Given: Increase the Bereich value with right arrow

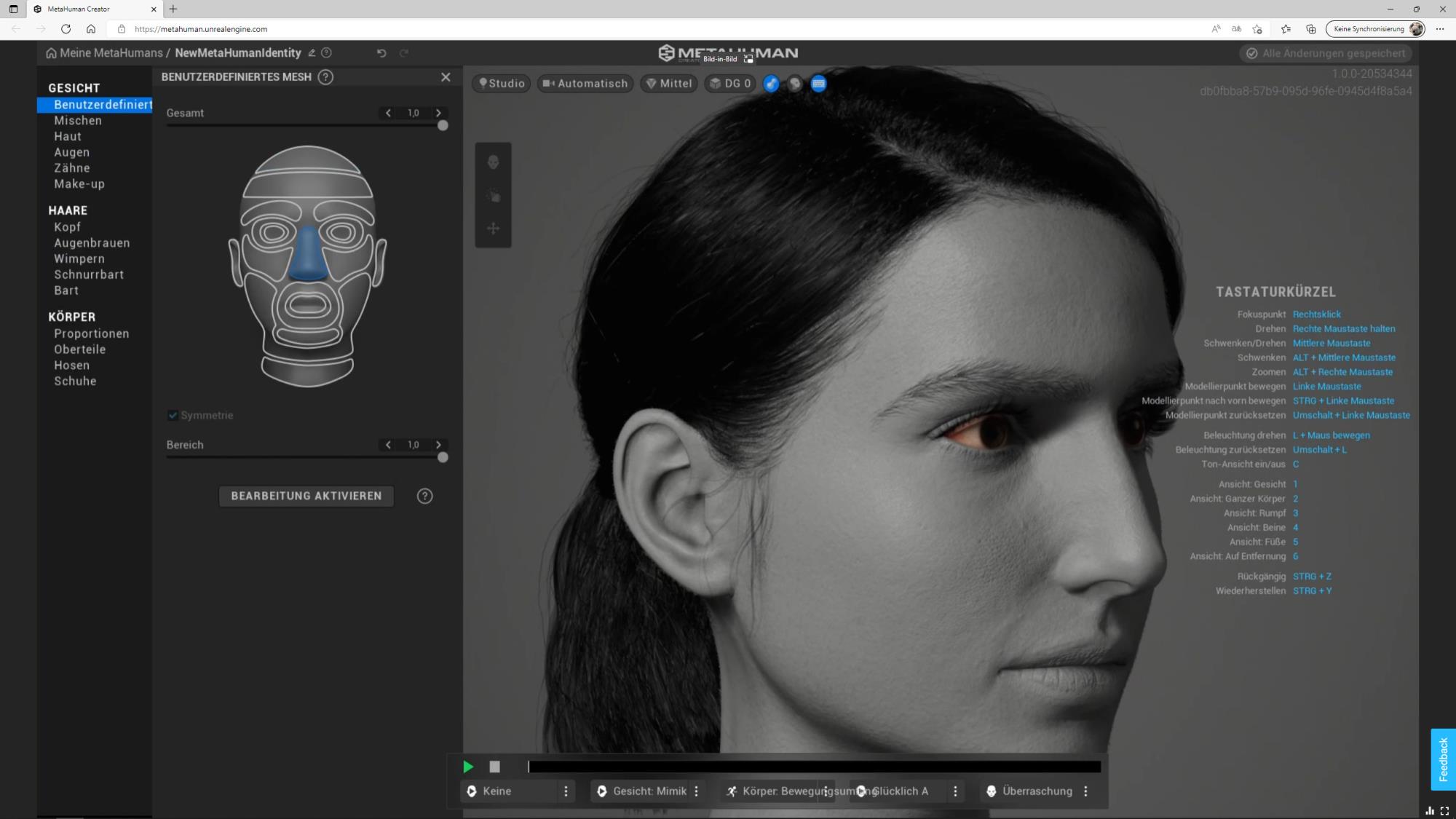Looking at the screenshot, I should click(x=438, y=445).
